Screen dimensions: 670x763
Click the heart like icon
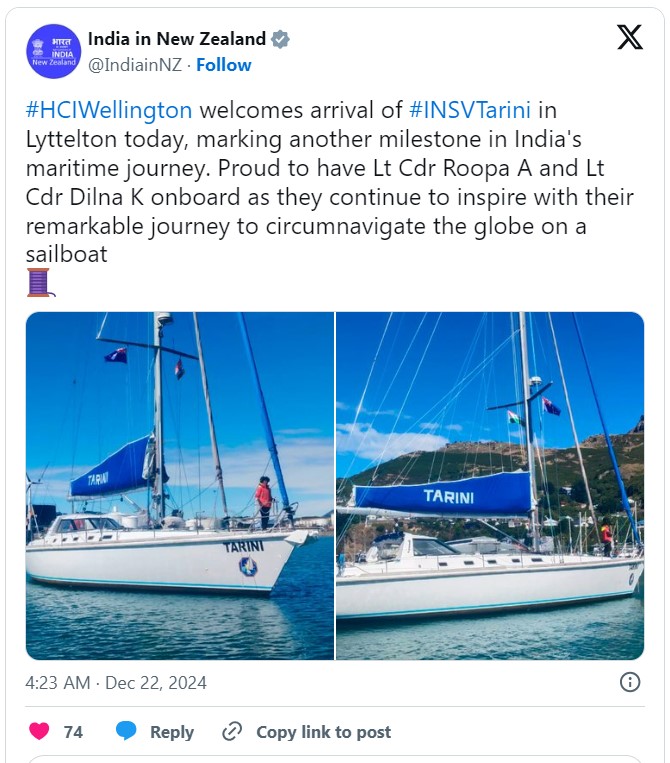tap(39, 731)
